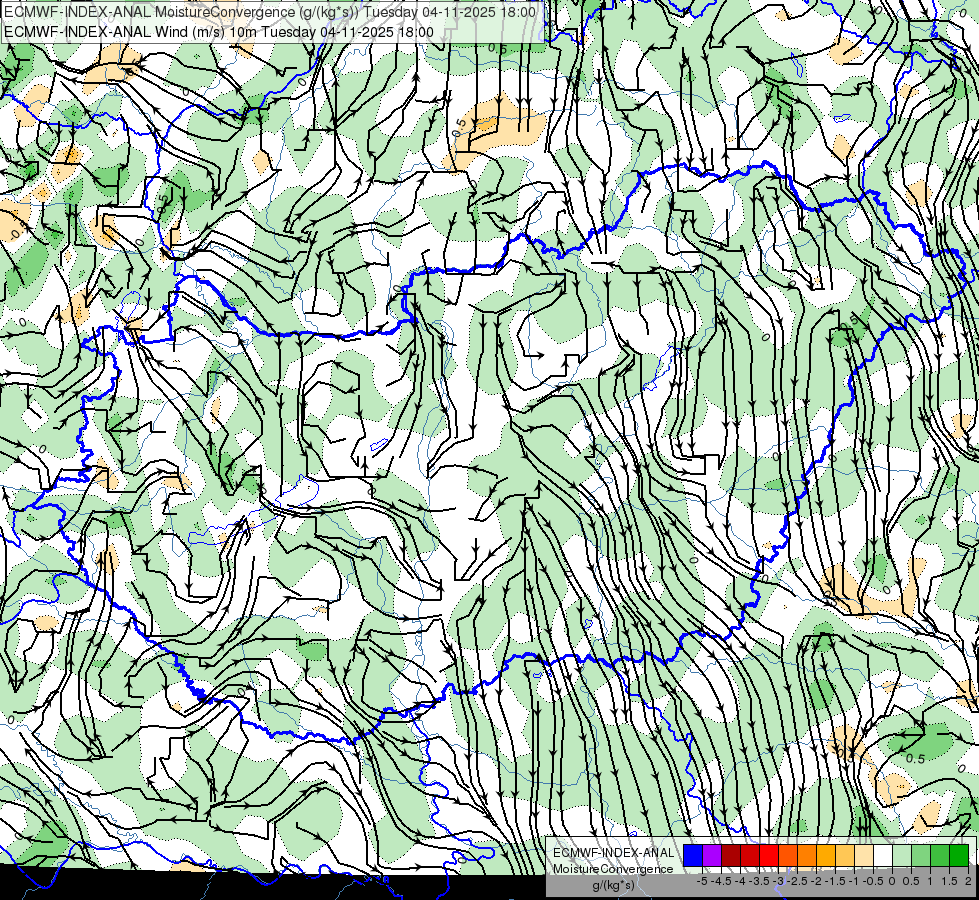Screen dimensions: 979x900
Task: Click the darkest green legend swatch
Action: pos(958,855)
